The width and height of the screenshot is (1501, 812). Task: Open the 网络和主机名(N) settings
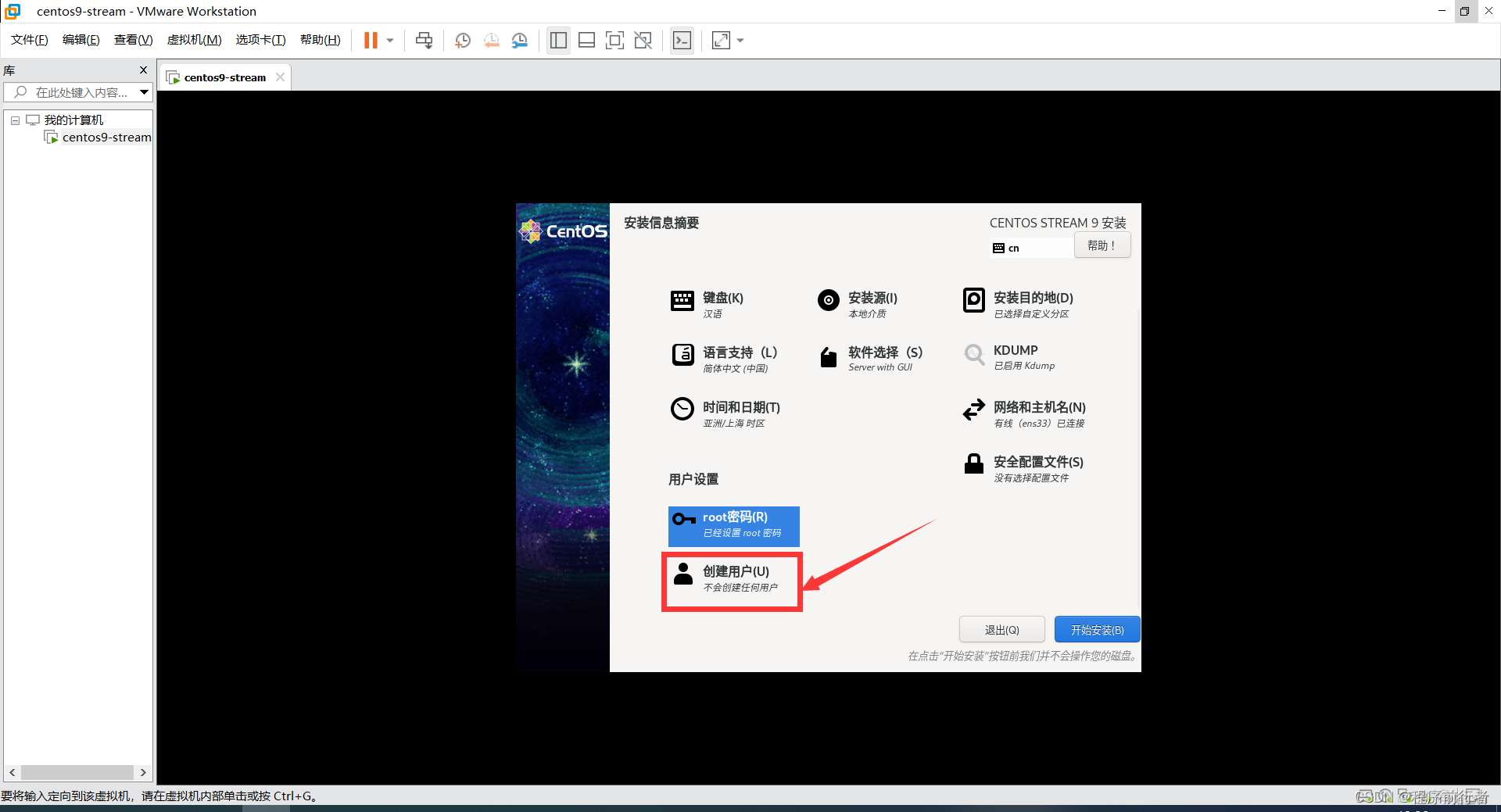click(1025, 413)
